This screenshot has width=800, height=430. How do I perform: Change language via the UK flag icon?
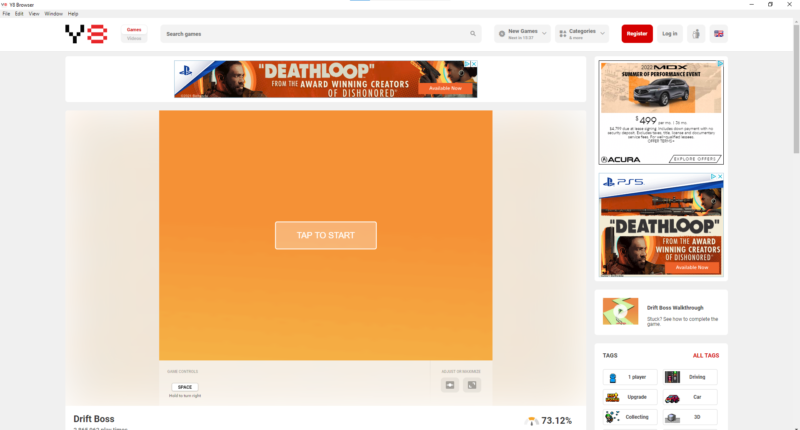click(718, 34)
